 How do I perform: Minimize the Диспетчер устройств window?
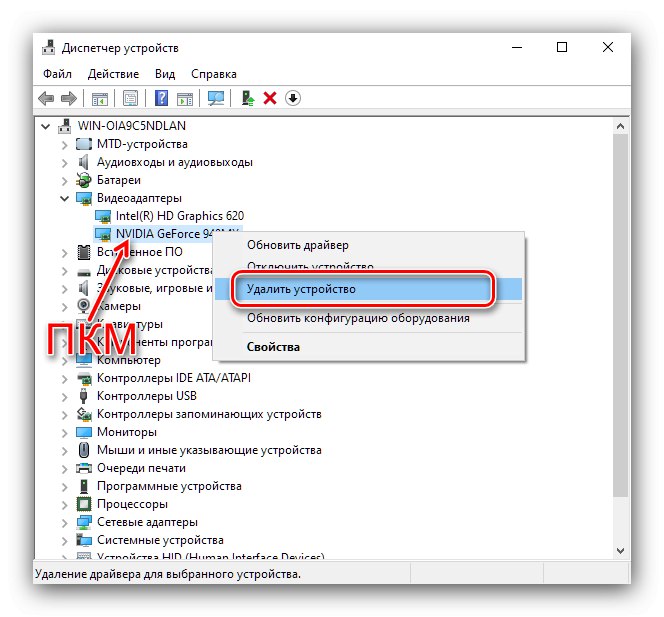point(517,47)
